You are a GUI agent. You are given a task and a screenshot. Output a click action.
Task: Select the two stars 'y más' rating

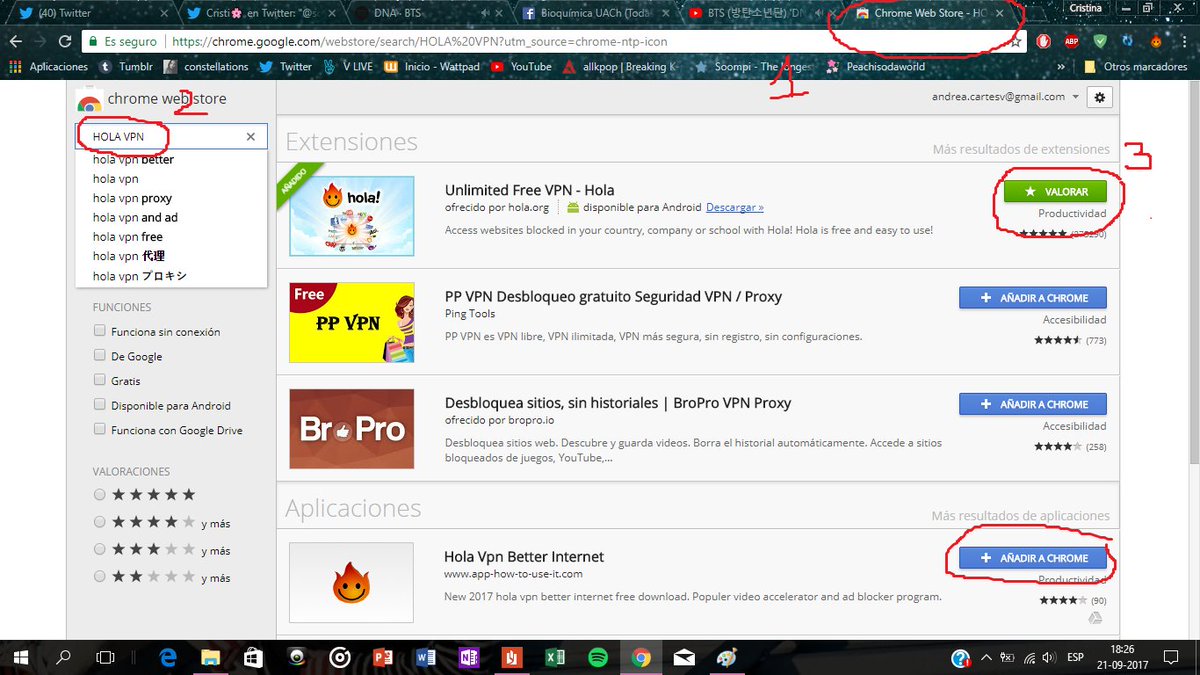[99, 577]
